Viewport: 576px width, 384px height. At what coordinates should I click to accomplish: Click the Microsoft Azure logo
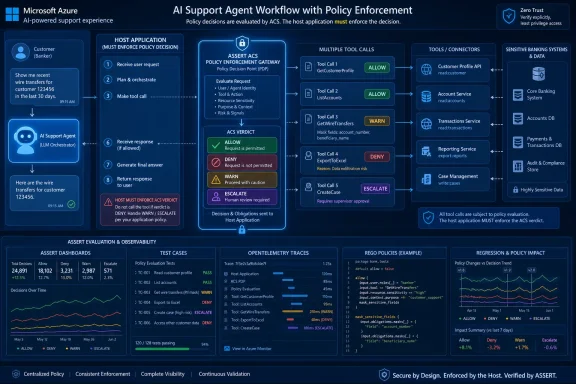coord(12,15)
